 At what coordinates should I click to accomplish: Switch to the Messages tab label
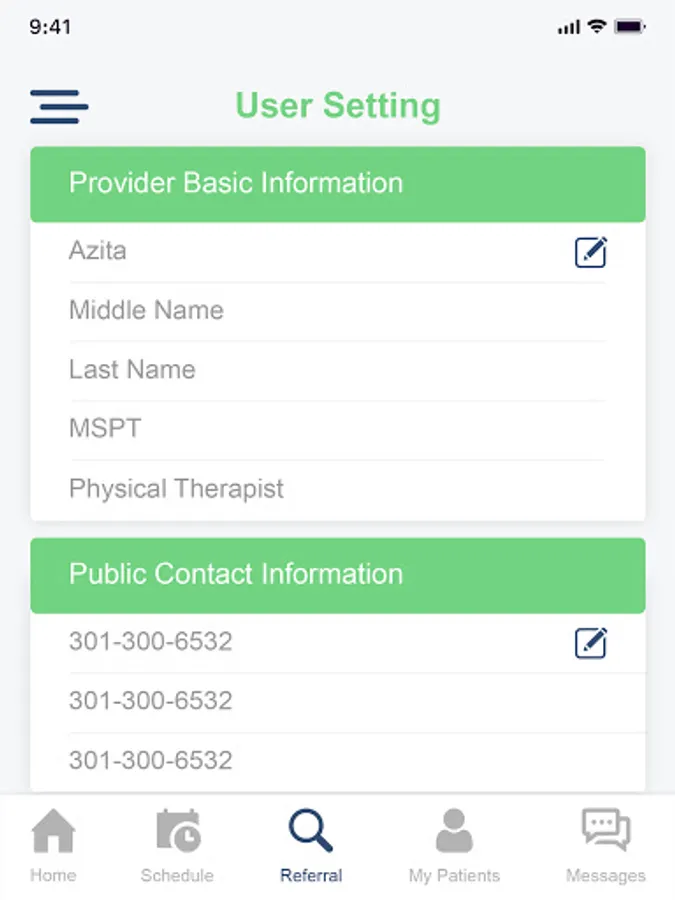tap(606, 875)
